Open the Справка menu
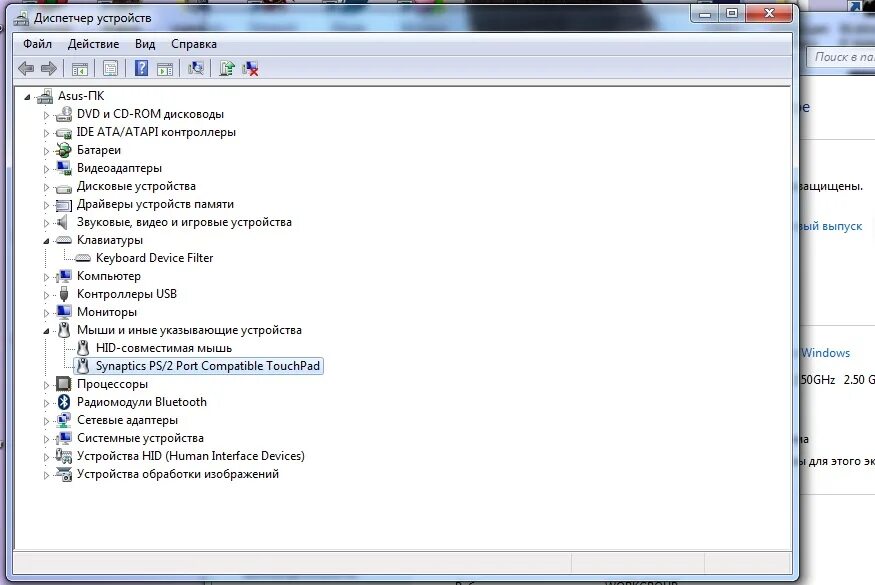The width and height of the screenshot is (875, 585). [x=194, y=44]
